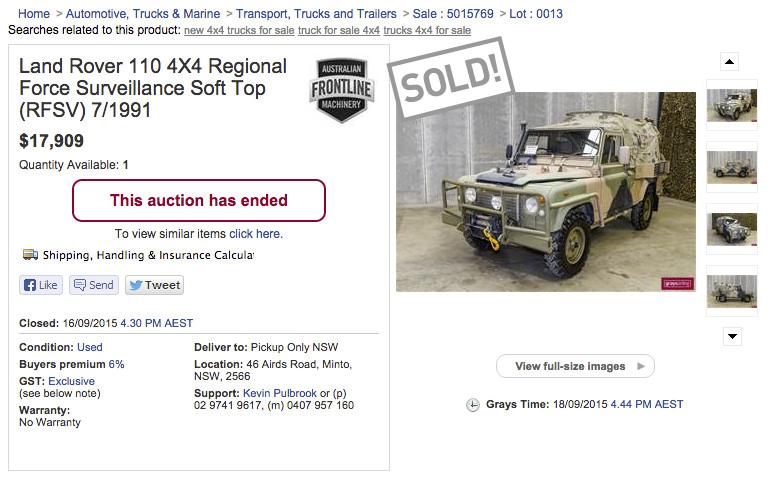This screenshot has height=480, width=772.
Task: Go to Automotive, Trucks & Marine breadcrumb
Action: tap(143, 14)
